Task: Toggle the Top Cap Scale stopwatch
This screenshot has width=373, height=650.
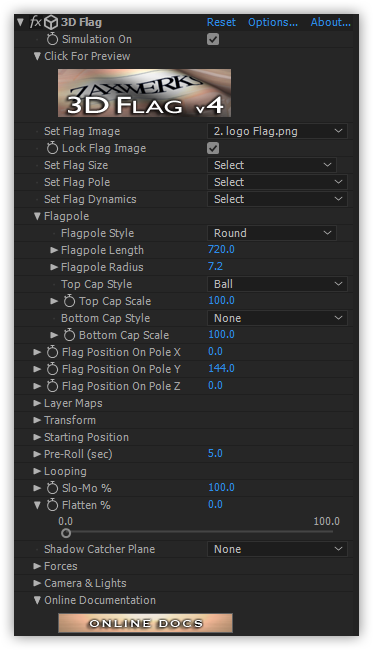Action: point(70,301)
